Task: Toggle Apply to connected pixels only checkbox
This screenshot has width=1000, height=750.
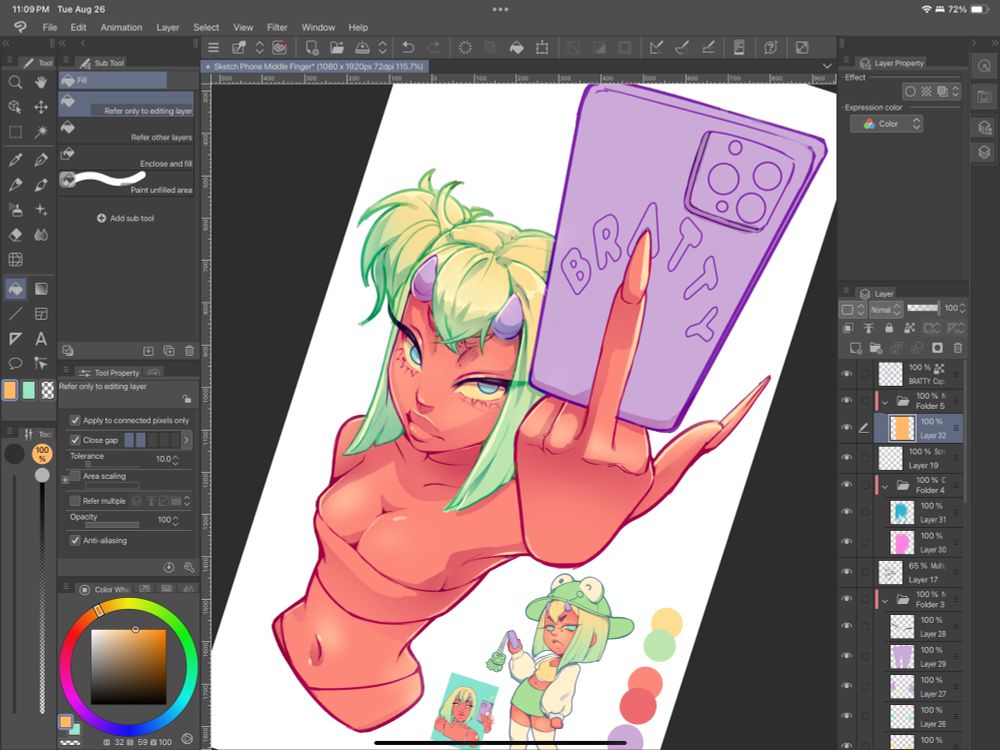Action: 75,420
